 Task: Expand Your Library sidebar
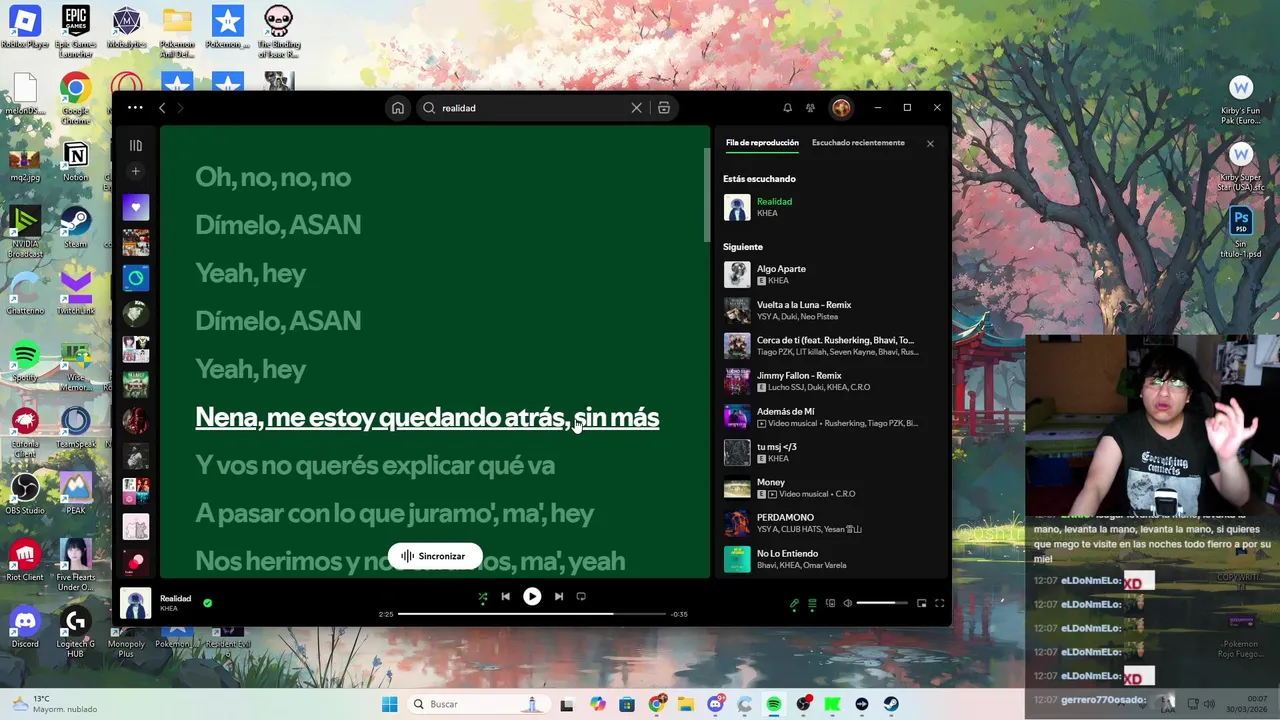[x=136, y=146]
